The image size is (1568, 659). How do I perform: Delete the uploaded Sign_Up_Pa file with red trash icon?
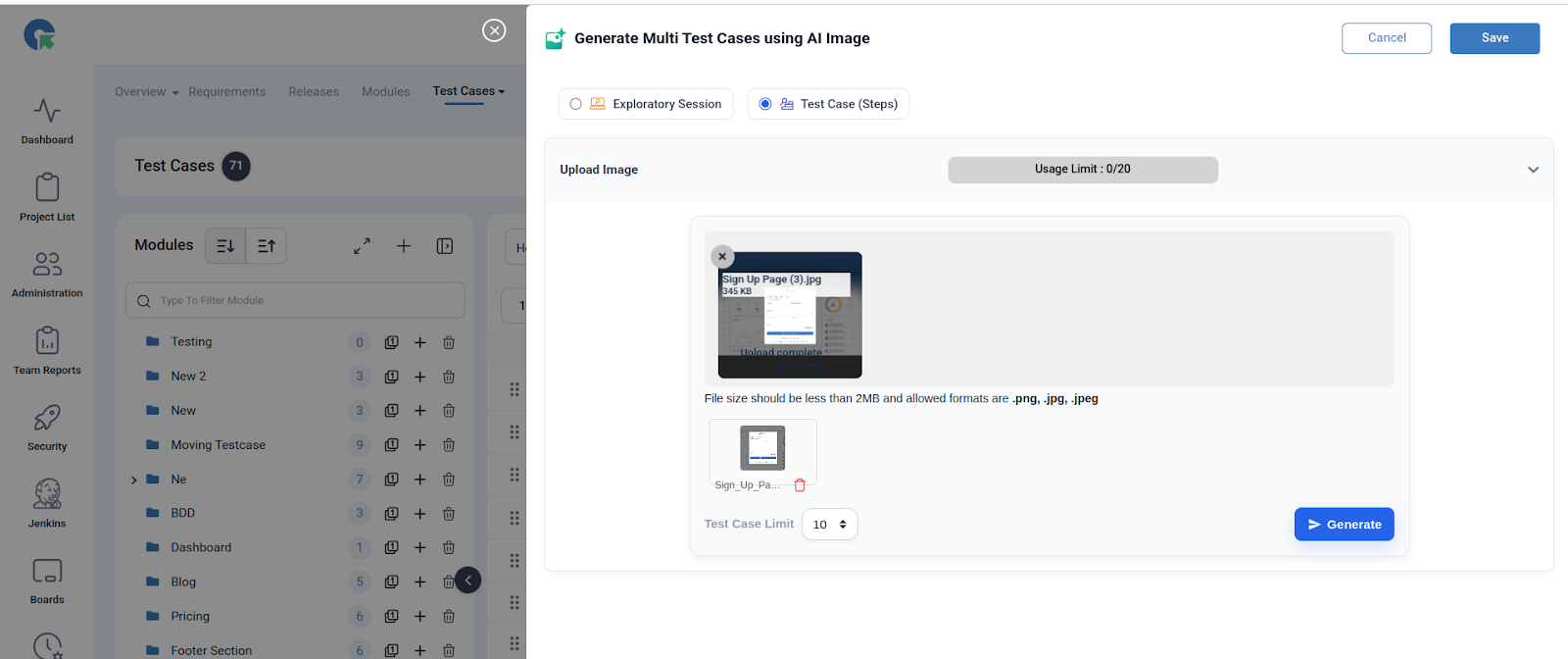tap(800, 485)
